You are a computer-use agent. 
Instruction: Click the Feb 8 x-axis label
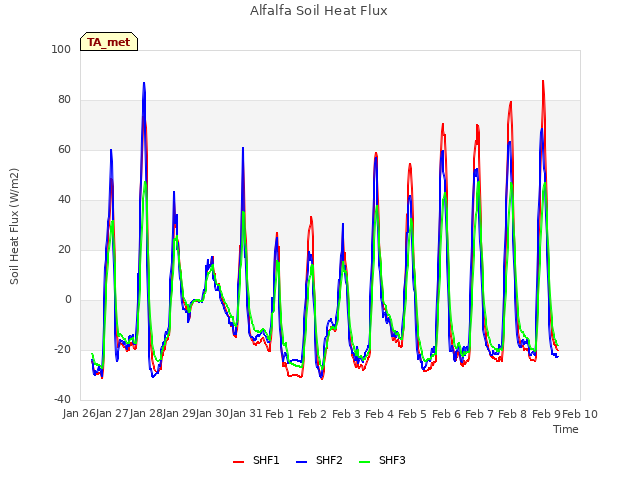(513, 414)
